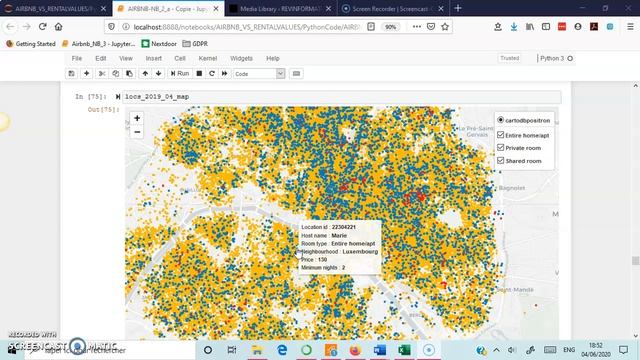The height and width of the screenshot is (360, 640).
Task: Toggle the Firefox sidebar icon
Action: (x=546, y=27)
